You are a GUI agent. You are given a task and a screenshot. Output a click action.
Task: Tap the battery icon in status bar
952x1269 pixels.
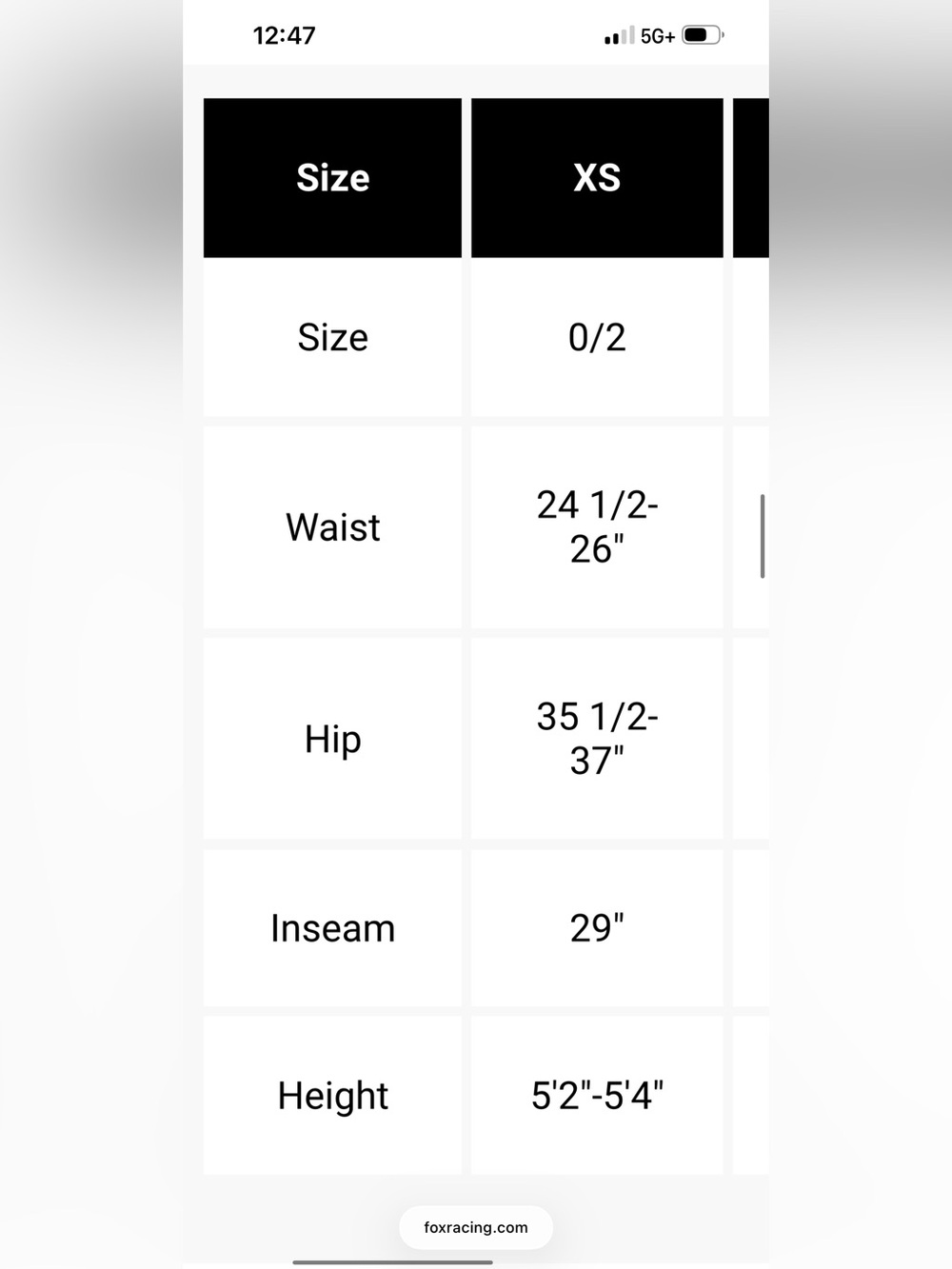703,35
